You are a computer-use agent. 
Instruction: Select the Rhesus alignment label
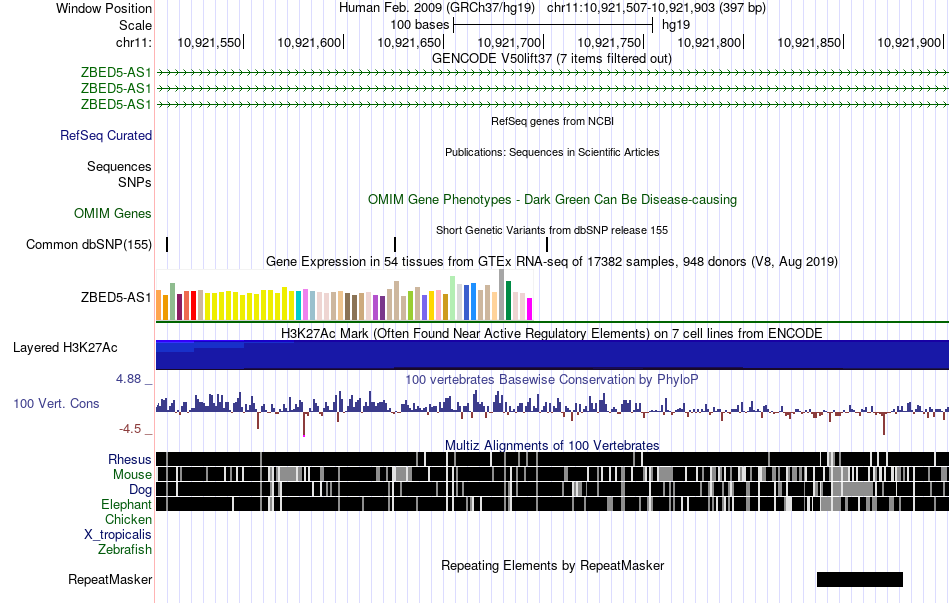coord(130,459)
